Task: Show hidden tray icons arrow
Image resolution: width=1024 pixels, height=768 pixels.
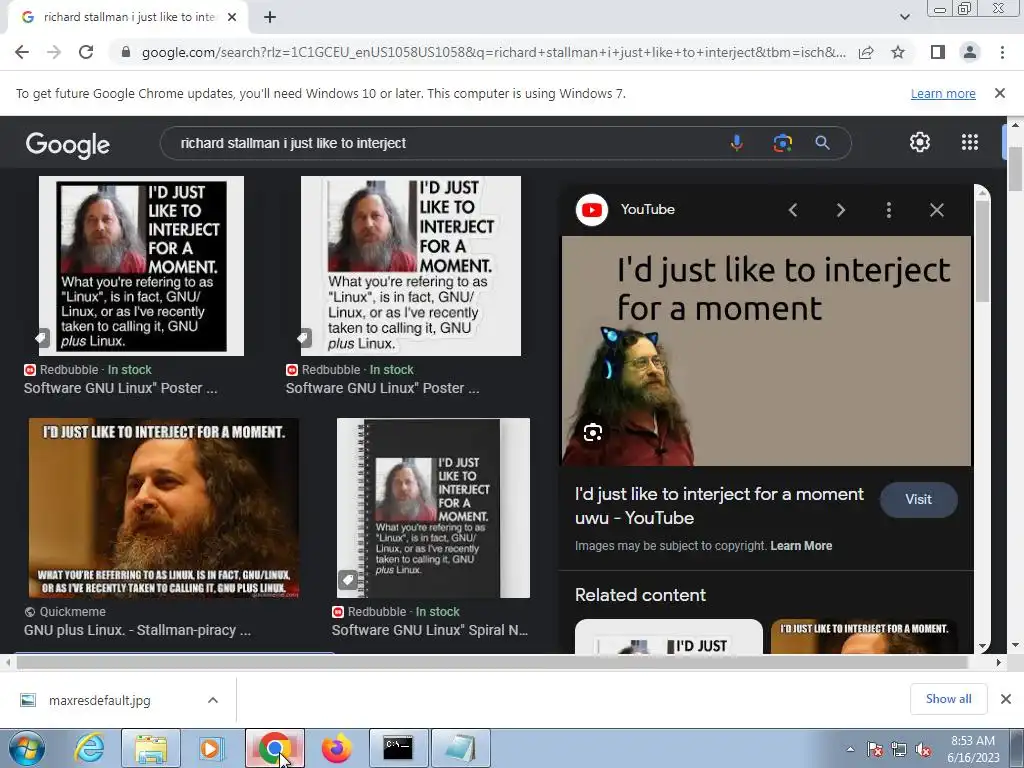Action: (850, 749)
